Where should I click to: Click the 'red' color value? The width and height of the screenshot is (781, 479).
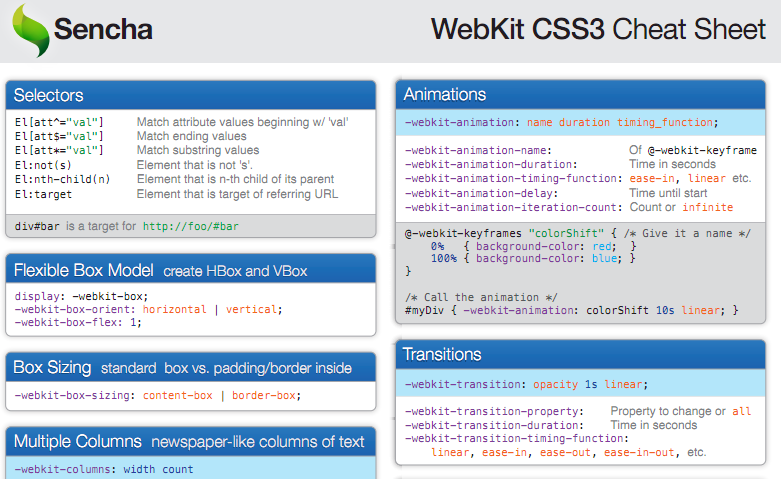pyautogui.click(x=601, y=246)
